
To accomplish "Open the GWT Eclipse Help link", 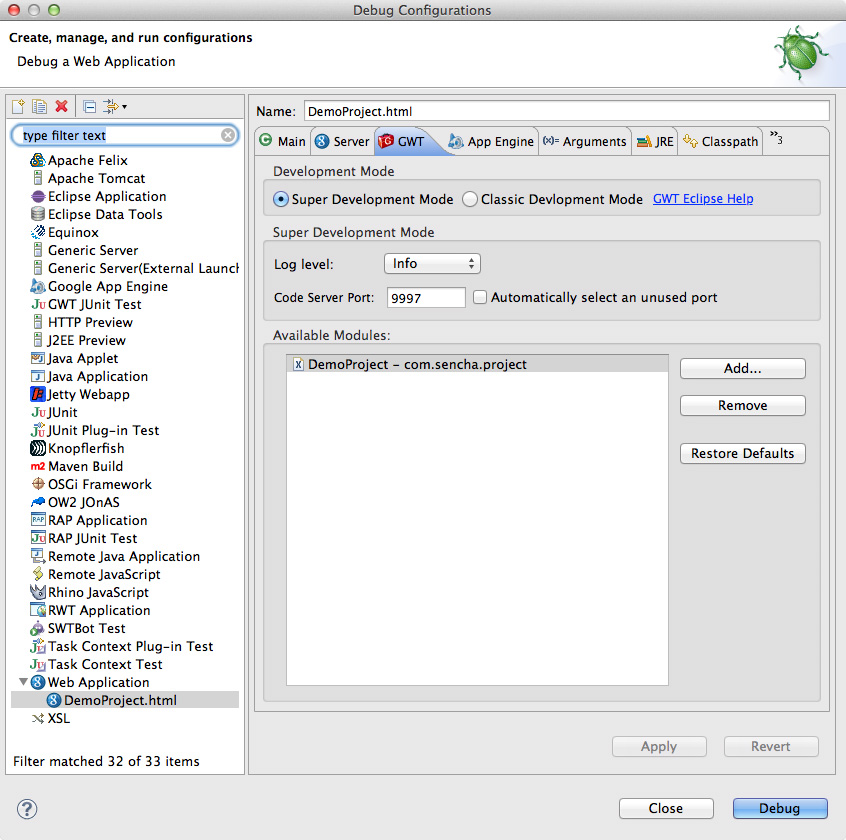I will tap(703, 199).
